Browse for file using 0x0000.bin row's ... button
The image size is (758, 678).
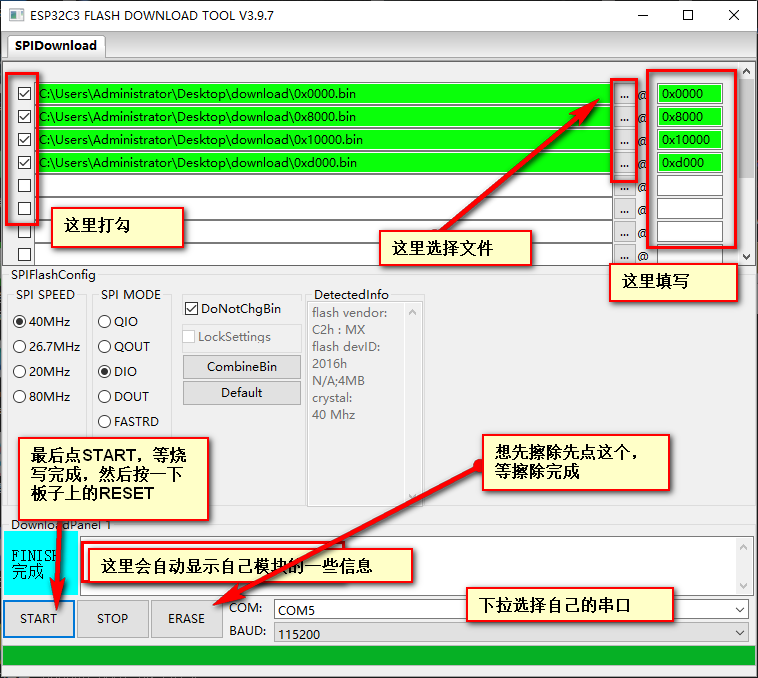pos(624,94)
